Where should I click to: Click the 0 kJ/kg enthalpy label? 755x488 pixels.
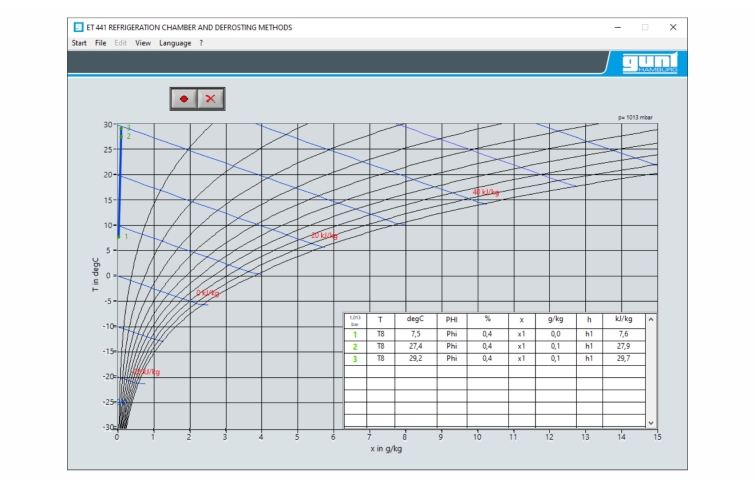tap(208, 293)
